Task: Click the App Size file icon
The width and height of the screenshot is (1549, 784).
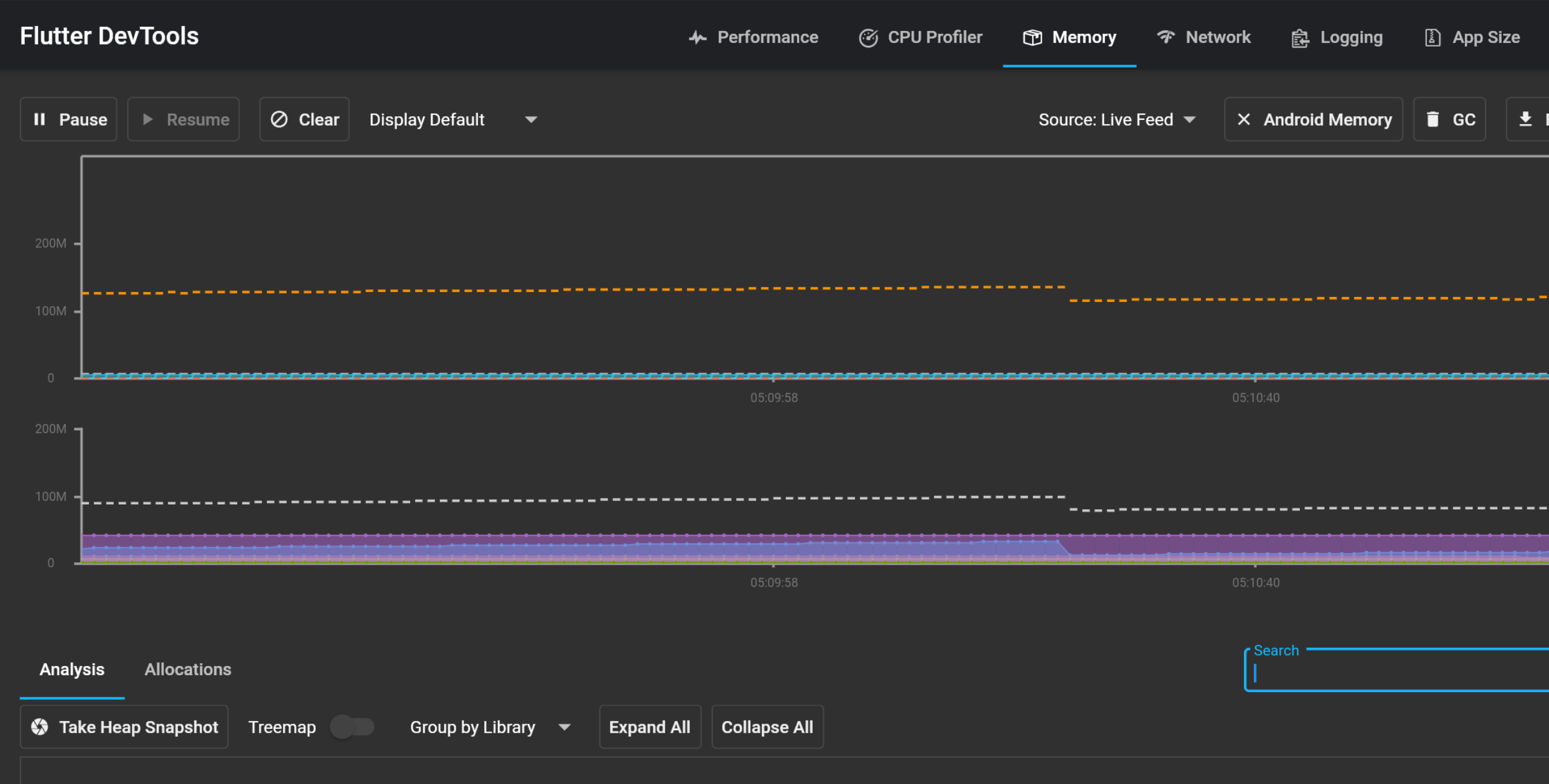Action: pyautogui.click(x=1433, y=38)
